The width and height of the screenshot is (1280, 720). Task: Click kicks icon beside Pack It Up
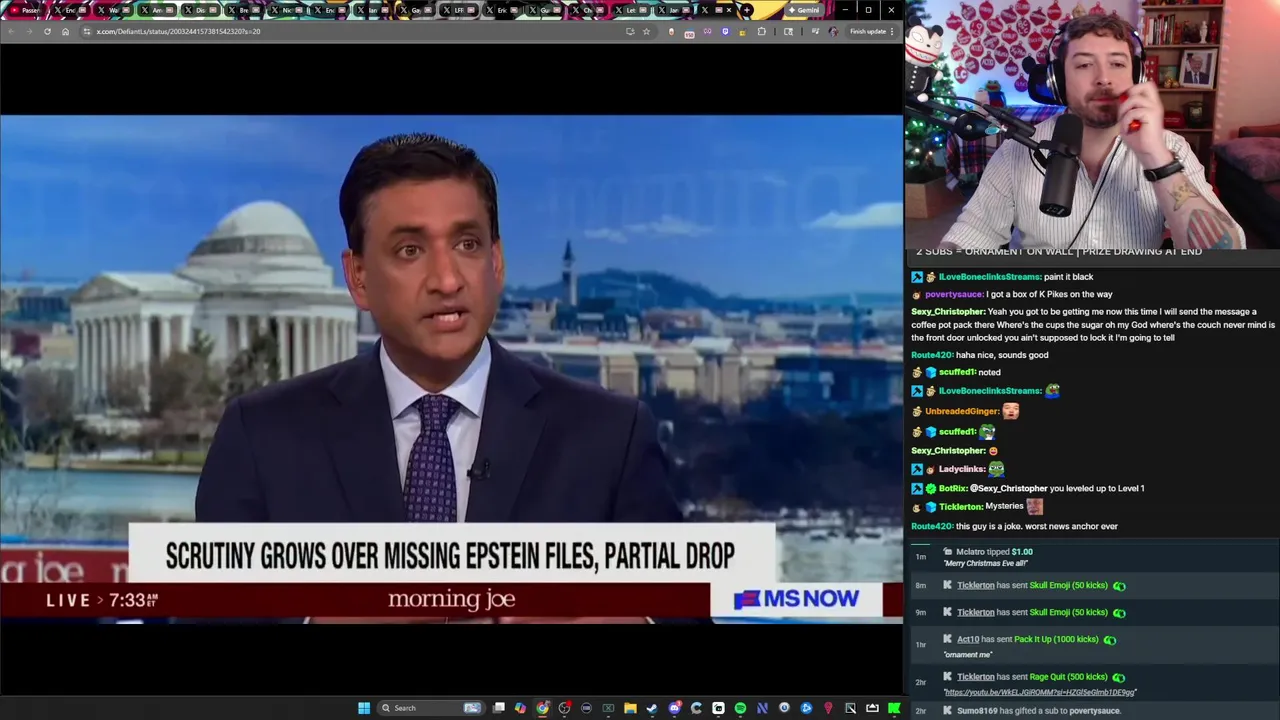coord(1110,640)
